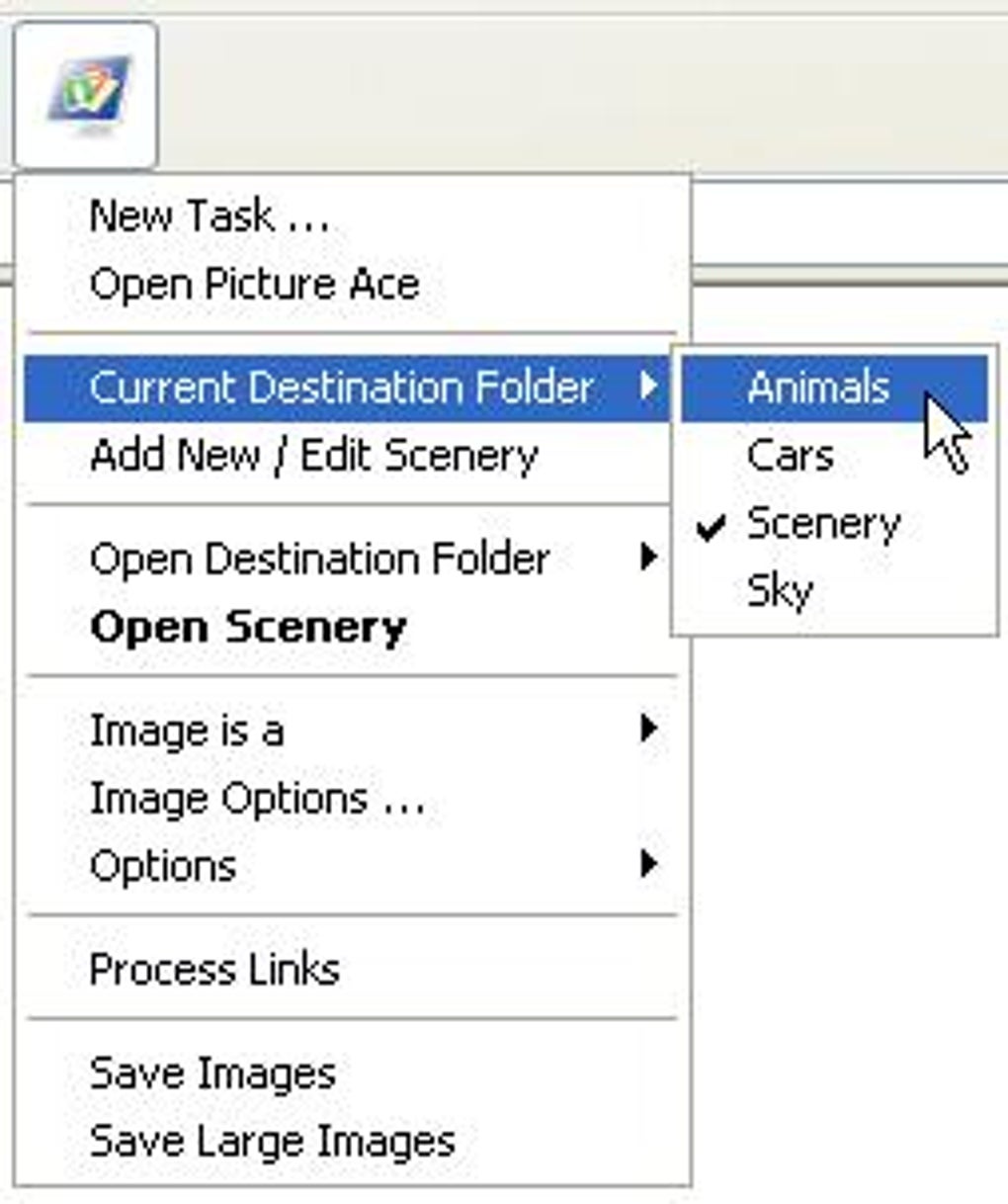Click the Open Destination Folder label
The image size is (1008, 1204).
(319, 559)
